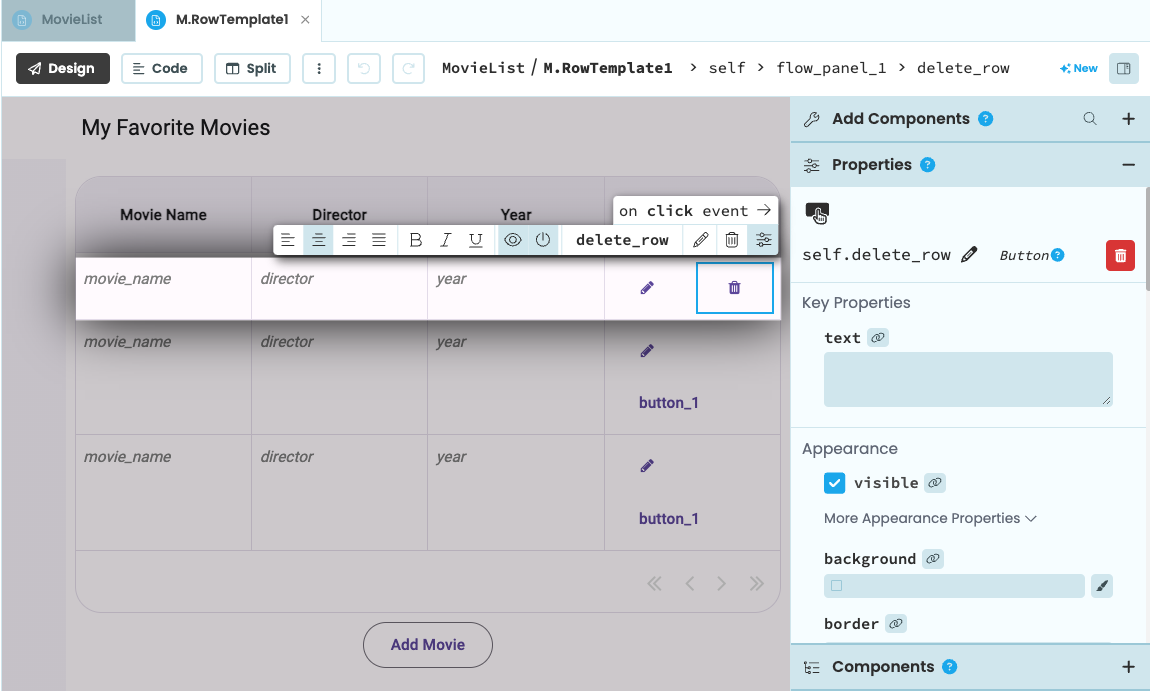
Task: Expand the Components panel with its plus icon
Action: 1129,666
